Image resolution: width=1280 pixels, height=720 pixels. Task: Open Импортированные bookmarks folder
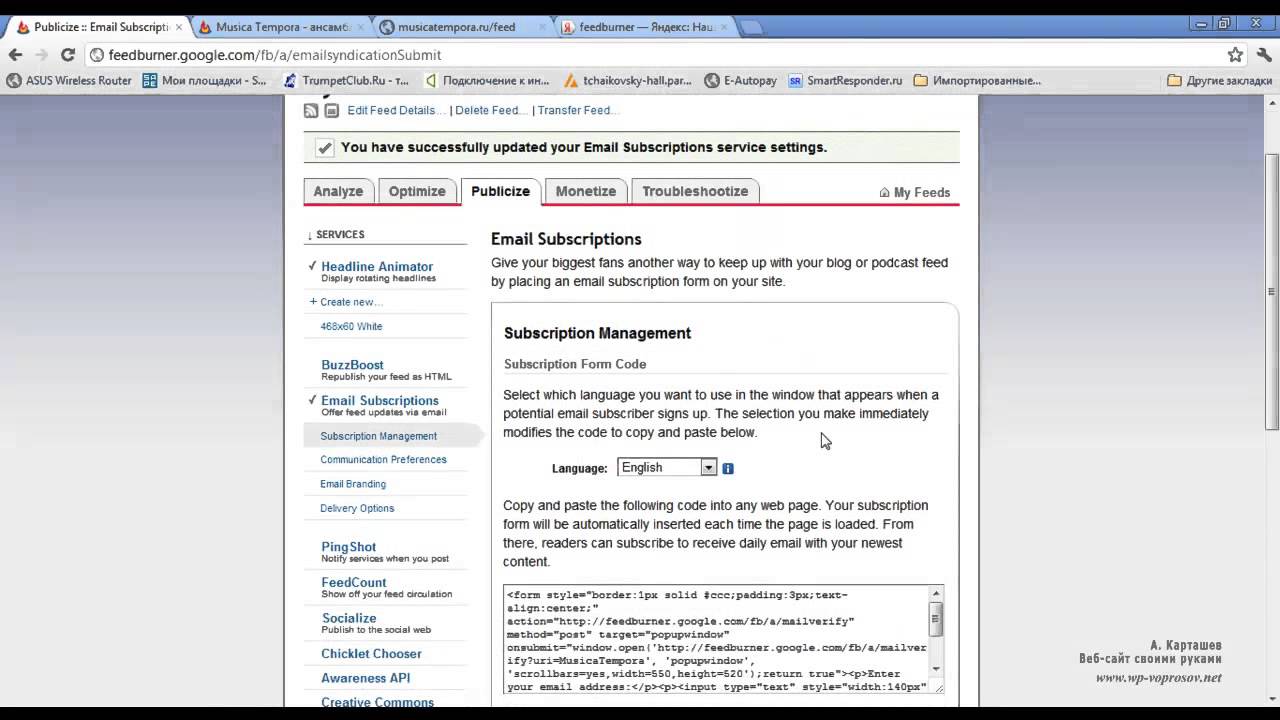[x=977, y=80]
